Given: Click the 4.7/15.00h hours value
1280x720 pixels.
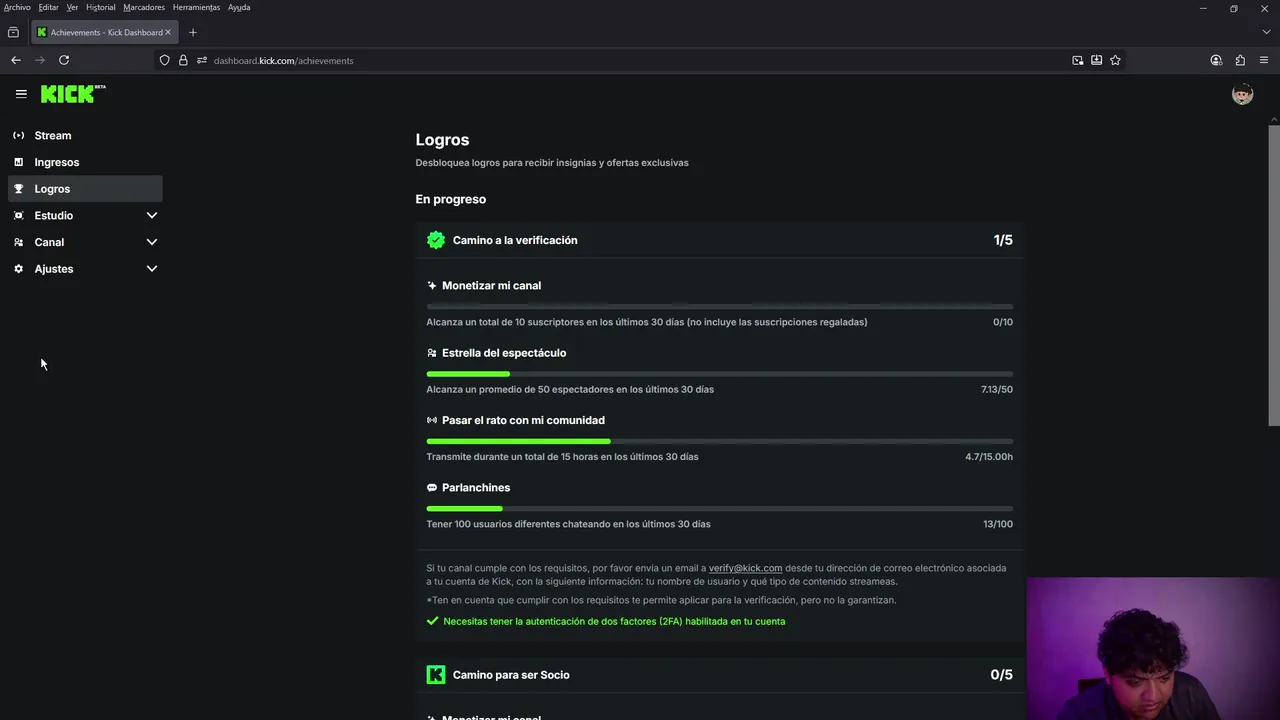Looking at the screenshot, I should click(989, 457).
